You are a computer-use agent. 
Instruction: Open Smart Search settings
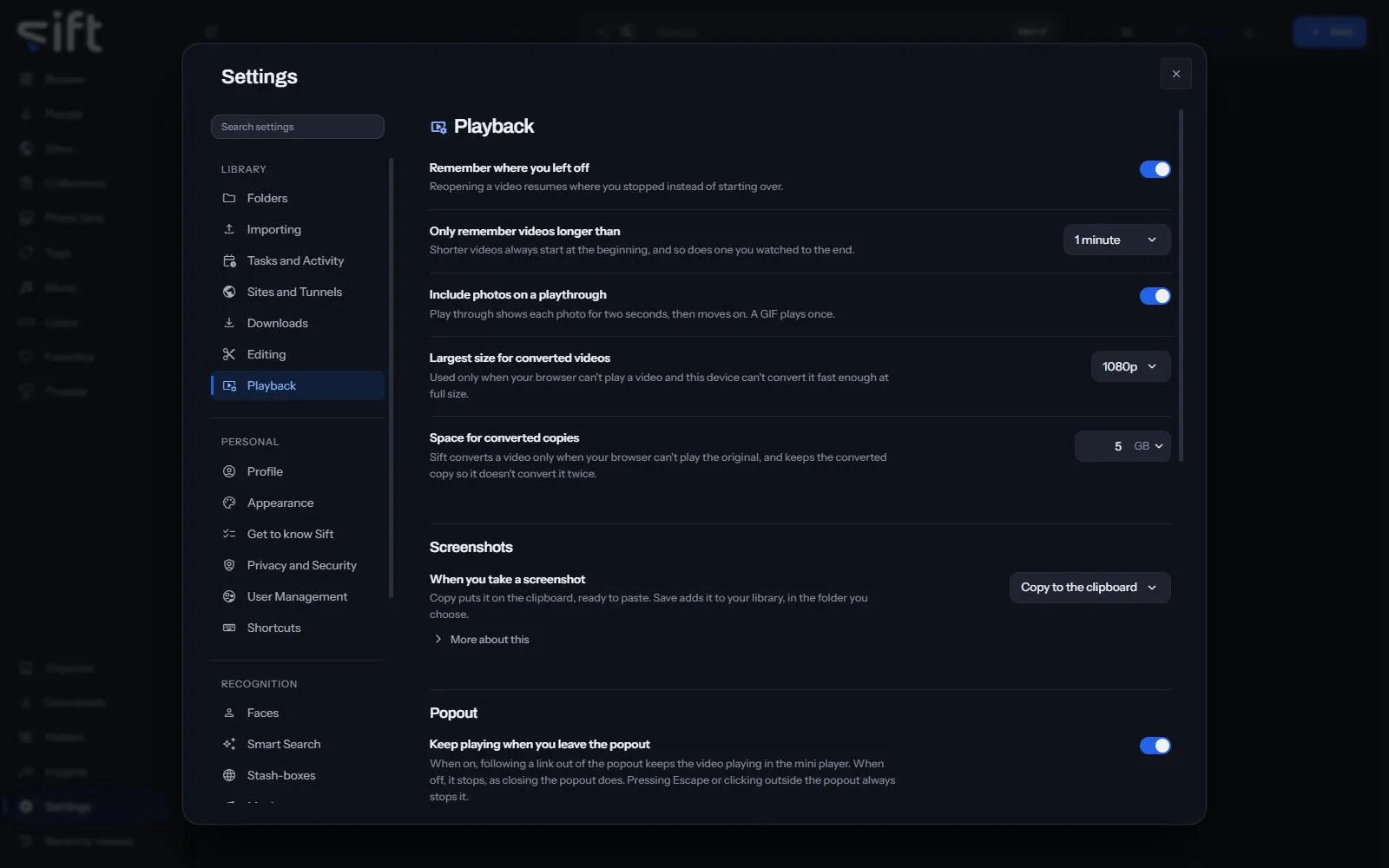tap(297, 744)
